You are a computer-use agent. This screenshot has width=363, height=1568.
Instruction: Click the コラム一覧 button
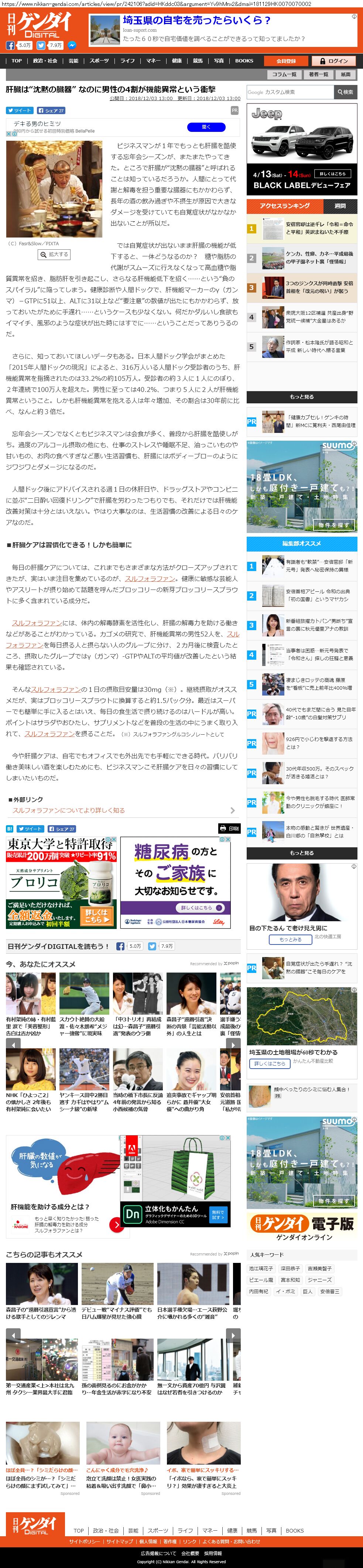pyautogui.click(x=285, y=74)
